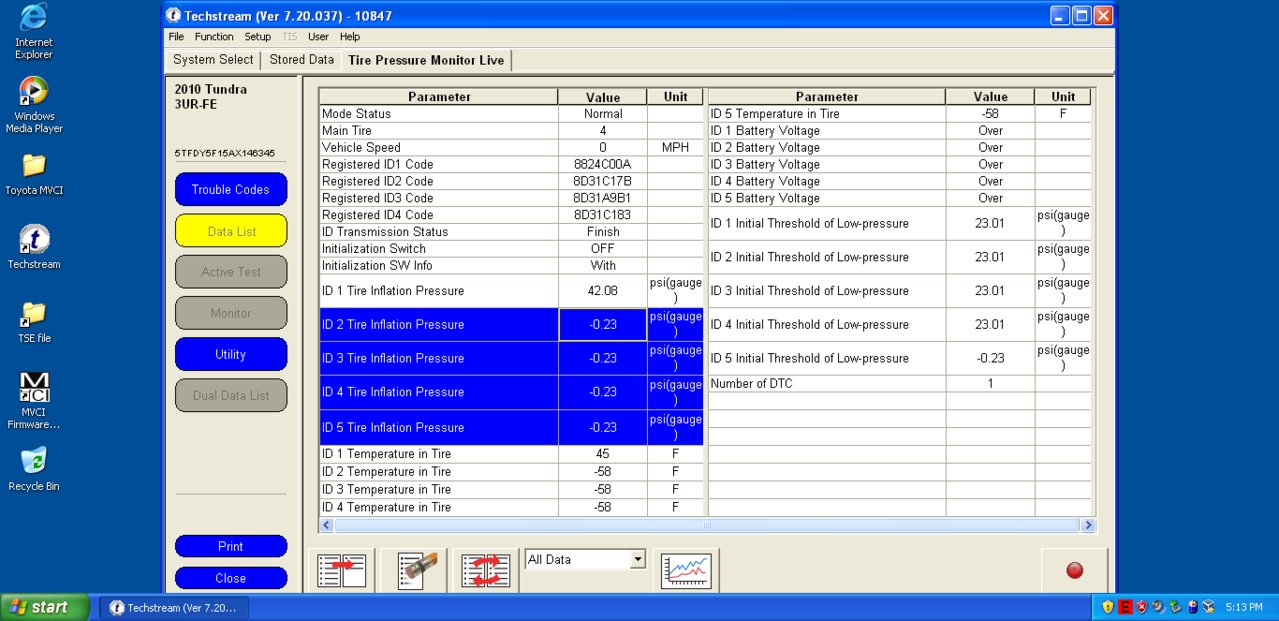Click the swap-lists icon with red arrows
The width and height of the screenshot is (1279, 621).
click(485, 571)
